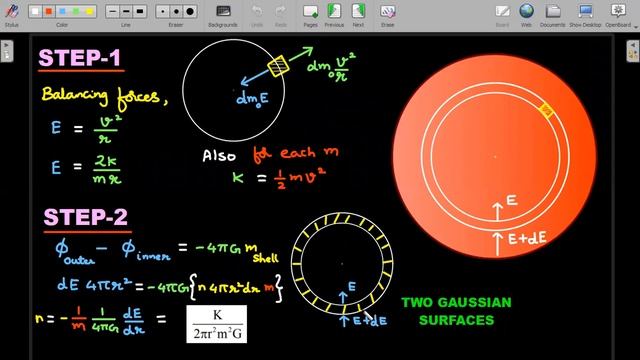Expand the right library panel tab
The width and height of the screenshot is (640, 360).
point(633,51)
